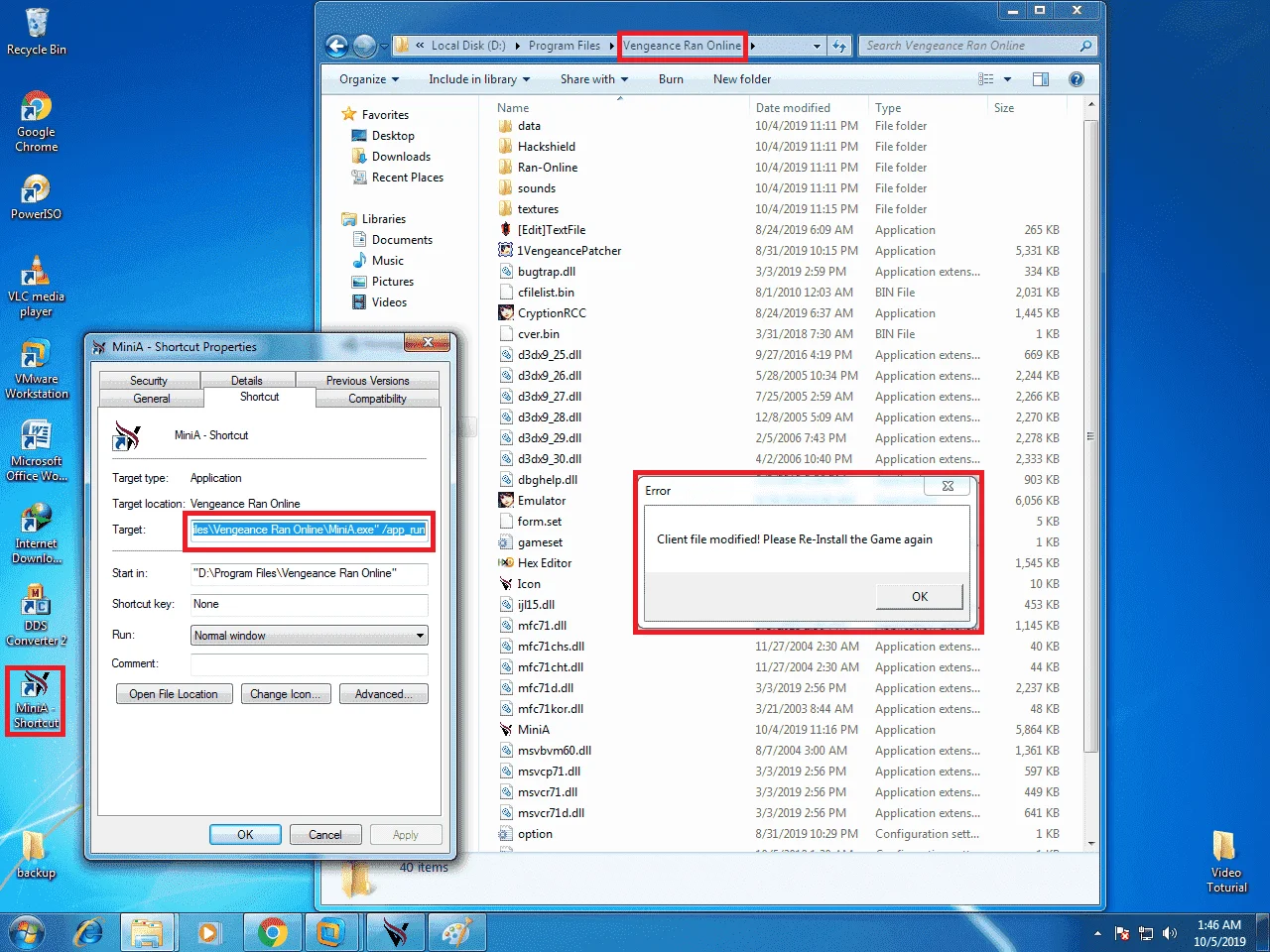
Task: Select the Shortcut tab
Action: [260, 397]
